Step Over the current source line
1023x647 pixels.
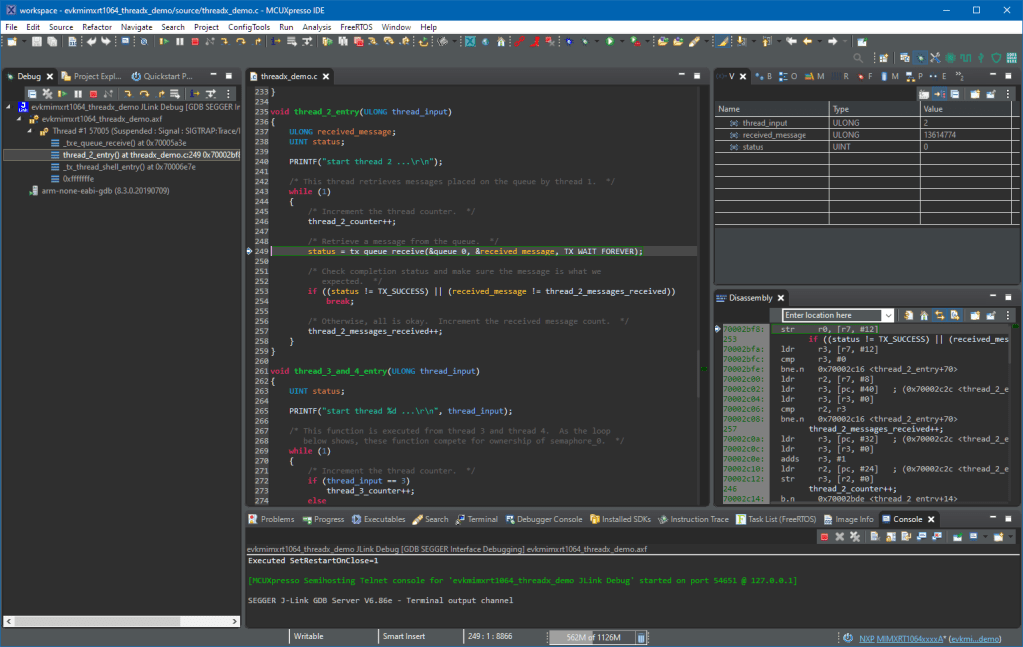tap(144, 92)
